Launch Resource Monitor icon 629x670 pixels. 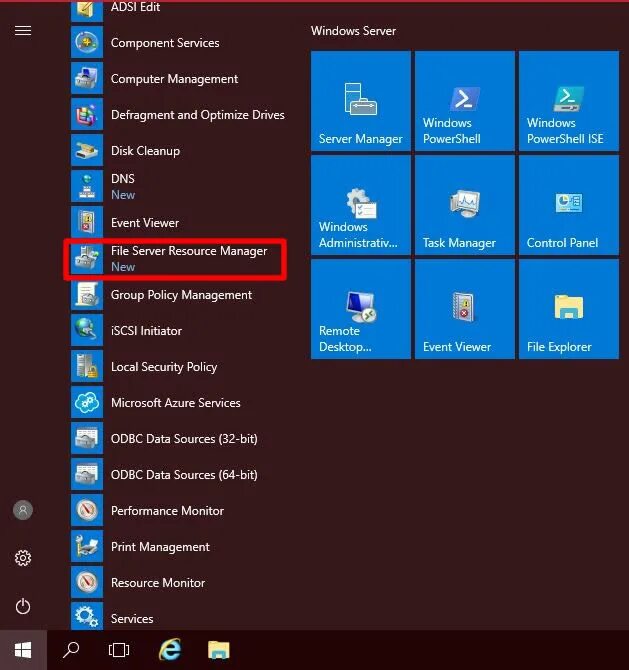(x=87, y=582)
